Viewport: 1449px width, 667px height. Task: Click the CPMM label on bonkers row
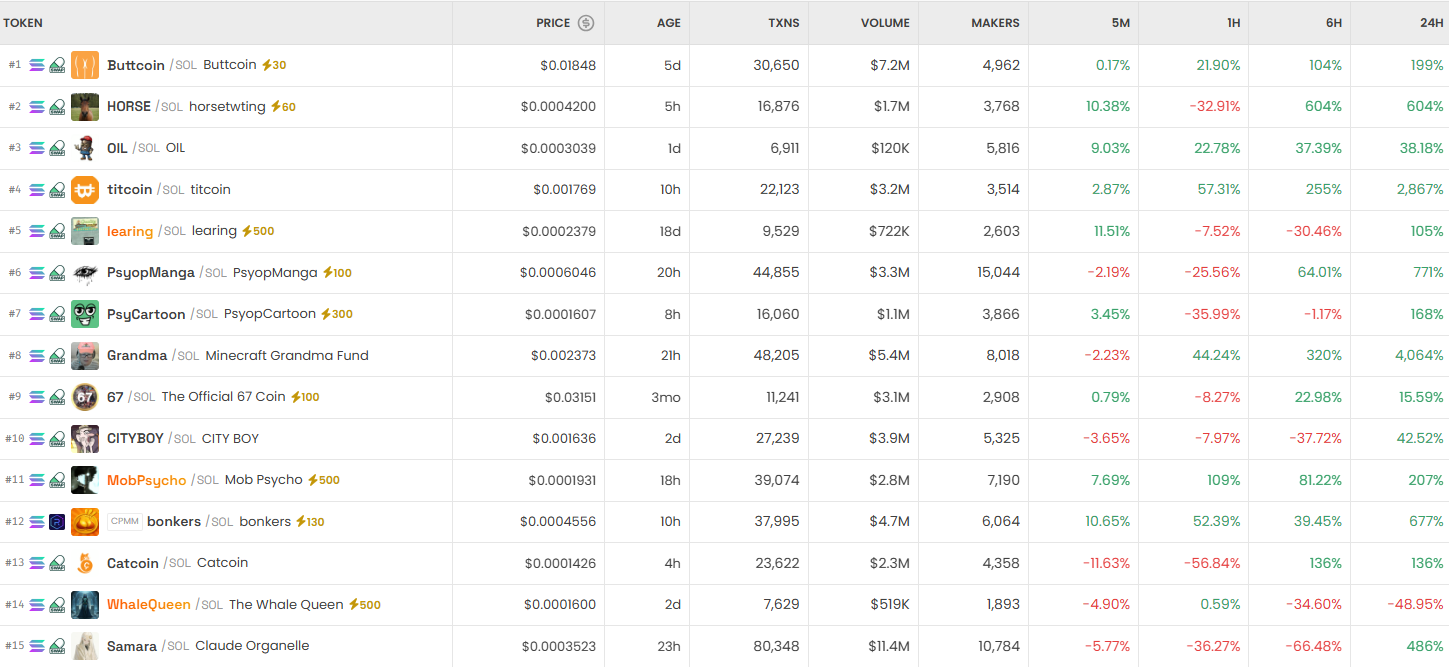[124, 522]
